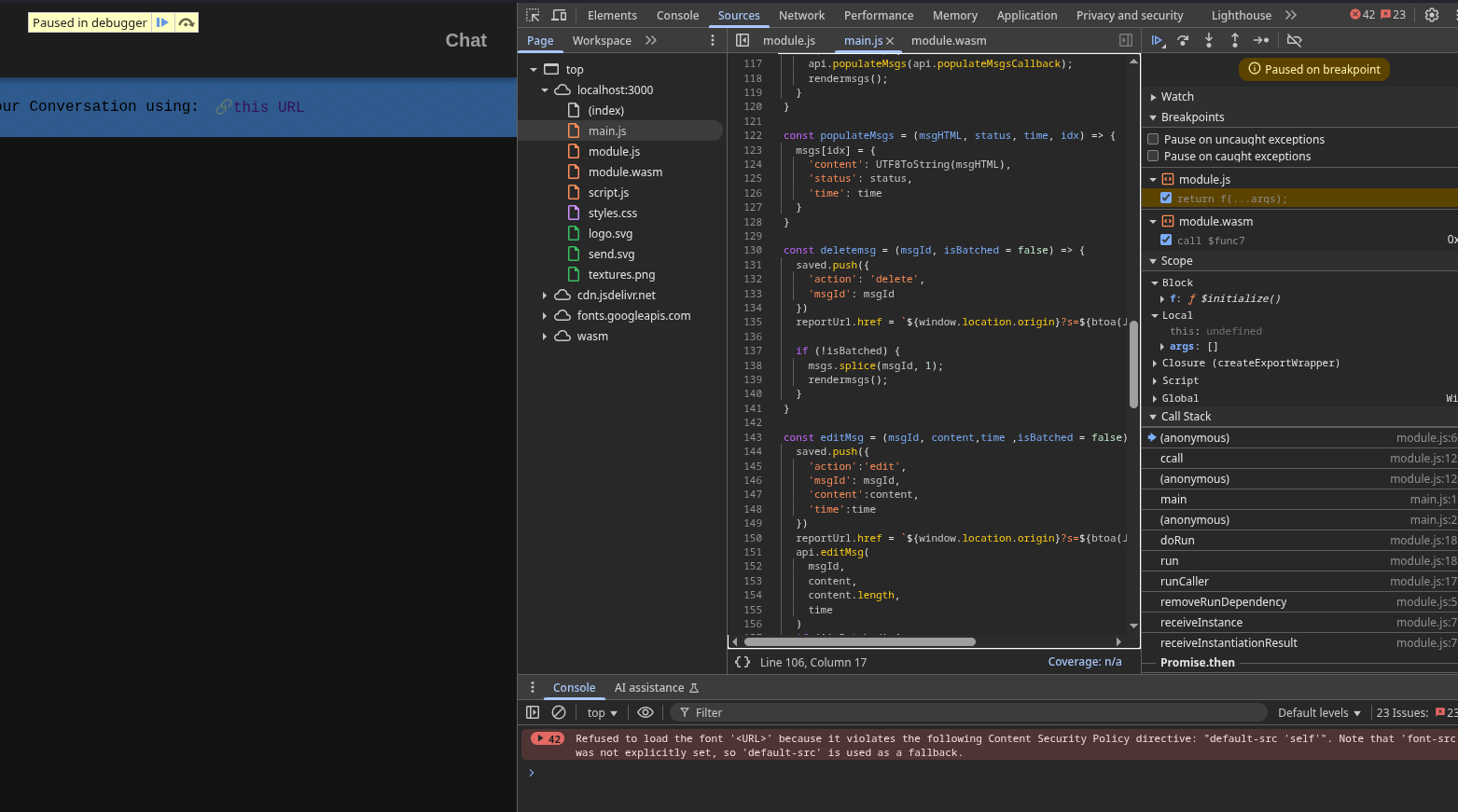This screenshot has width=1458, height=812.
Task: Switch to the Elements panel
Action: [612, 15]
